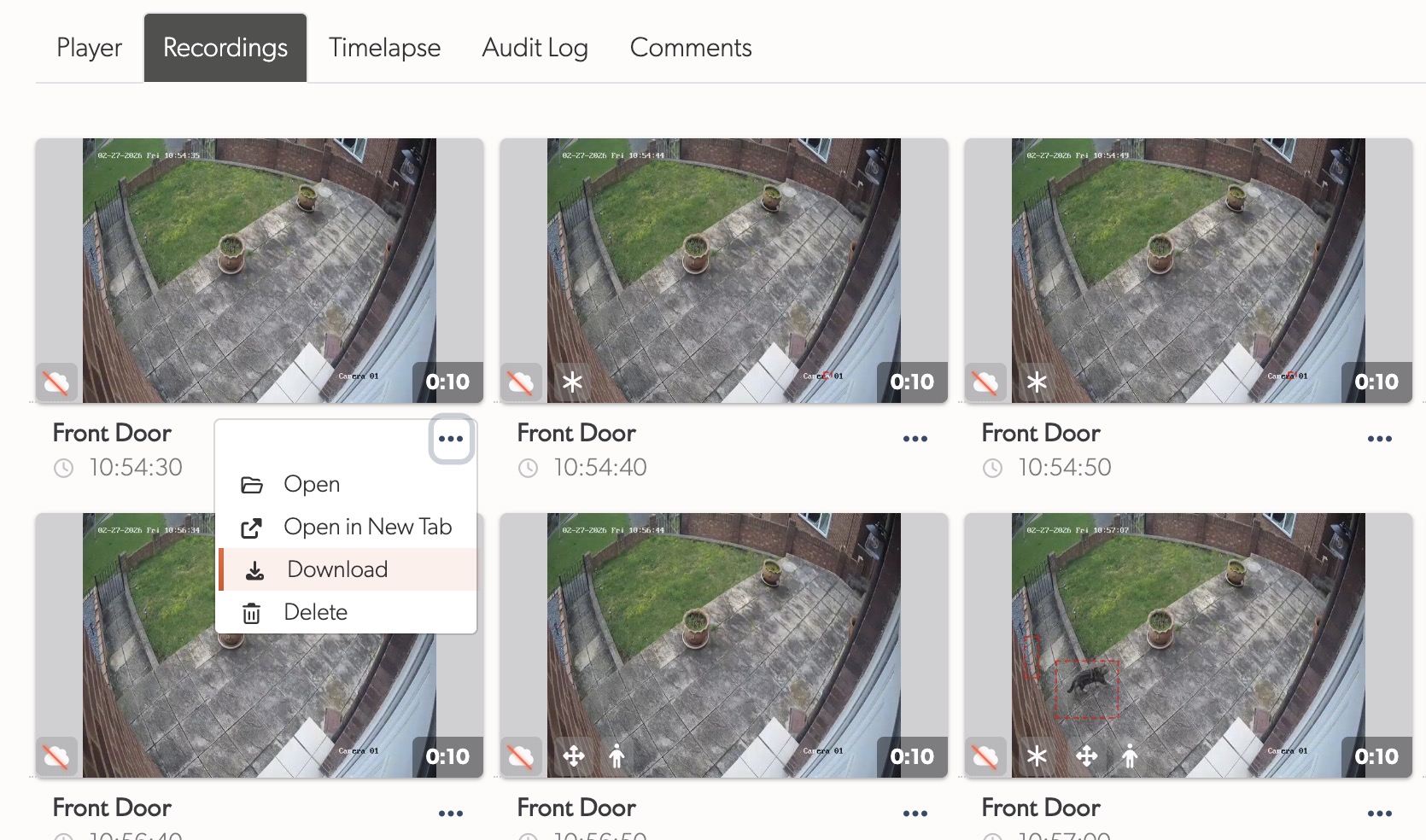
Task: Click the motion detection arrows icon on the 10:56:50 clip
Action: [x=575, y=756]
